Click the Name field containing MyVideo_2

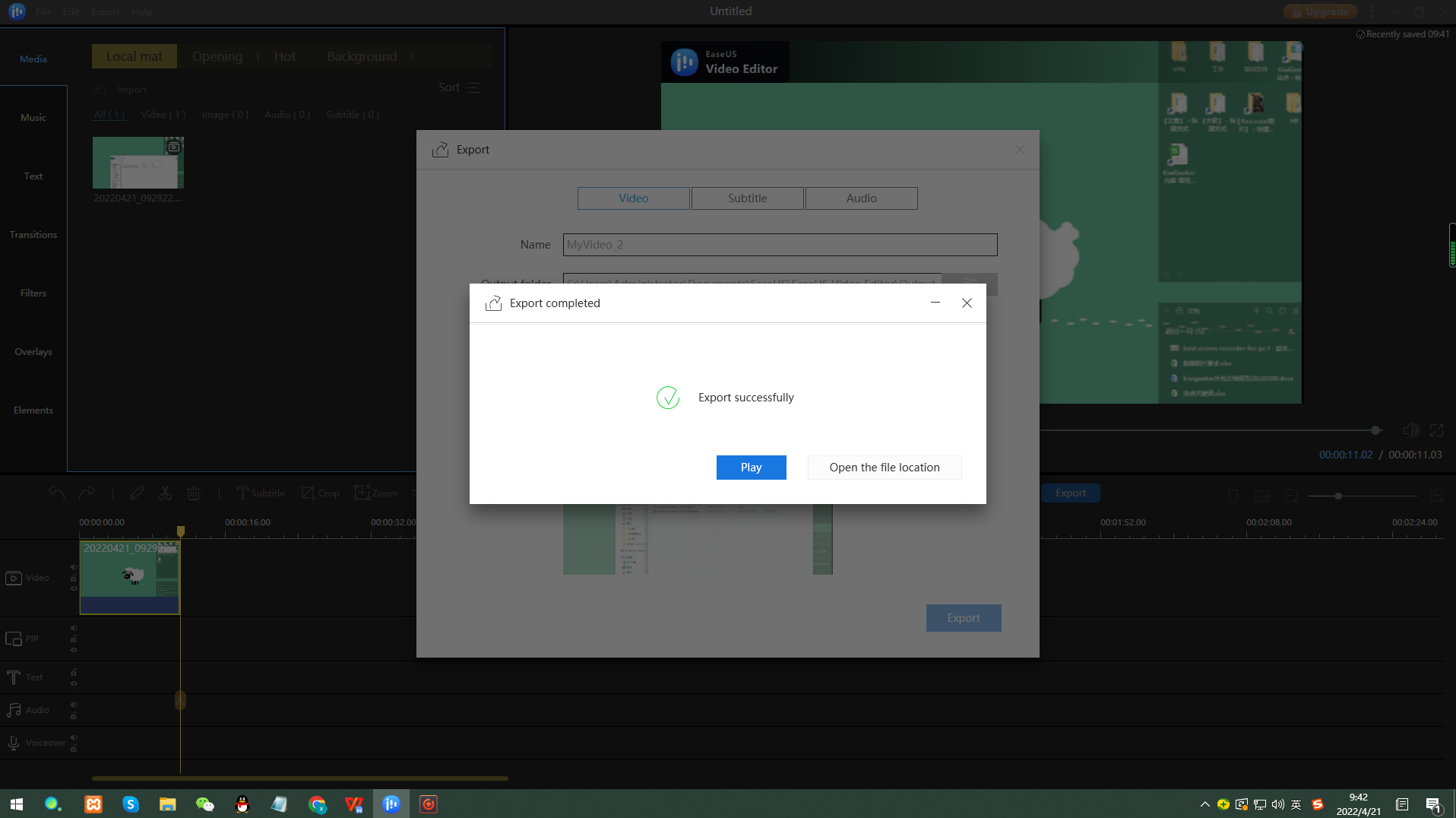click(x=780, y=245)
